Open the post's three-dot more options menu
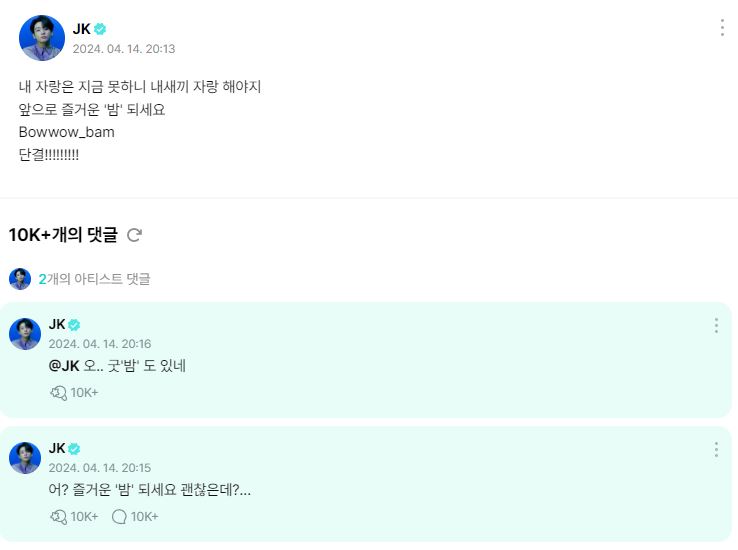 coord(721,28)
